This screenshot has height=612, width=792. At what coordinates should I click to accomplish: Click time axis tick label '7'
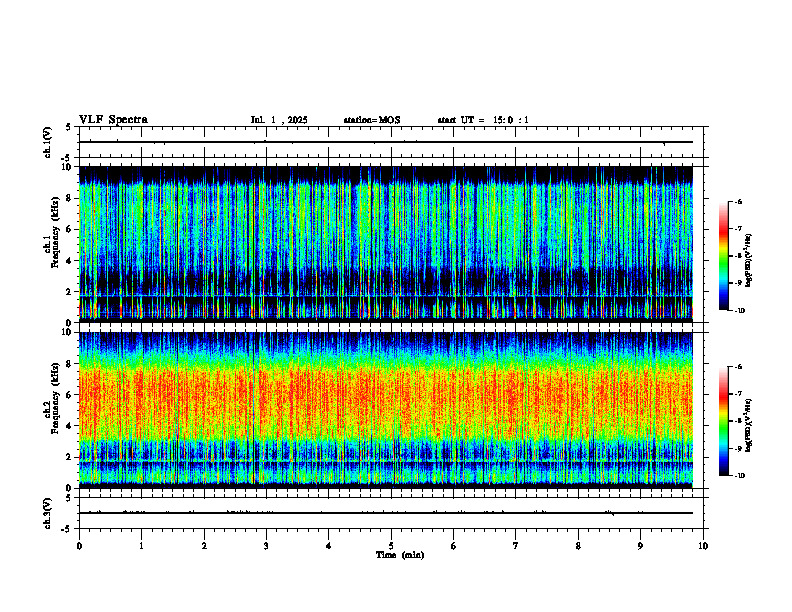click(516, 546)
